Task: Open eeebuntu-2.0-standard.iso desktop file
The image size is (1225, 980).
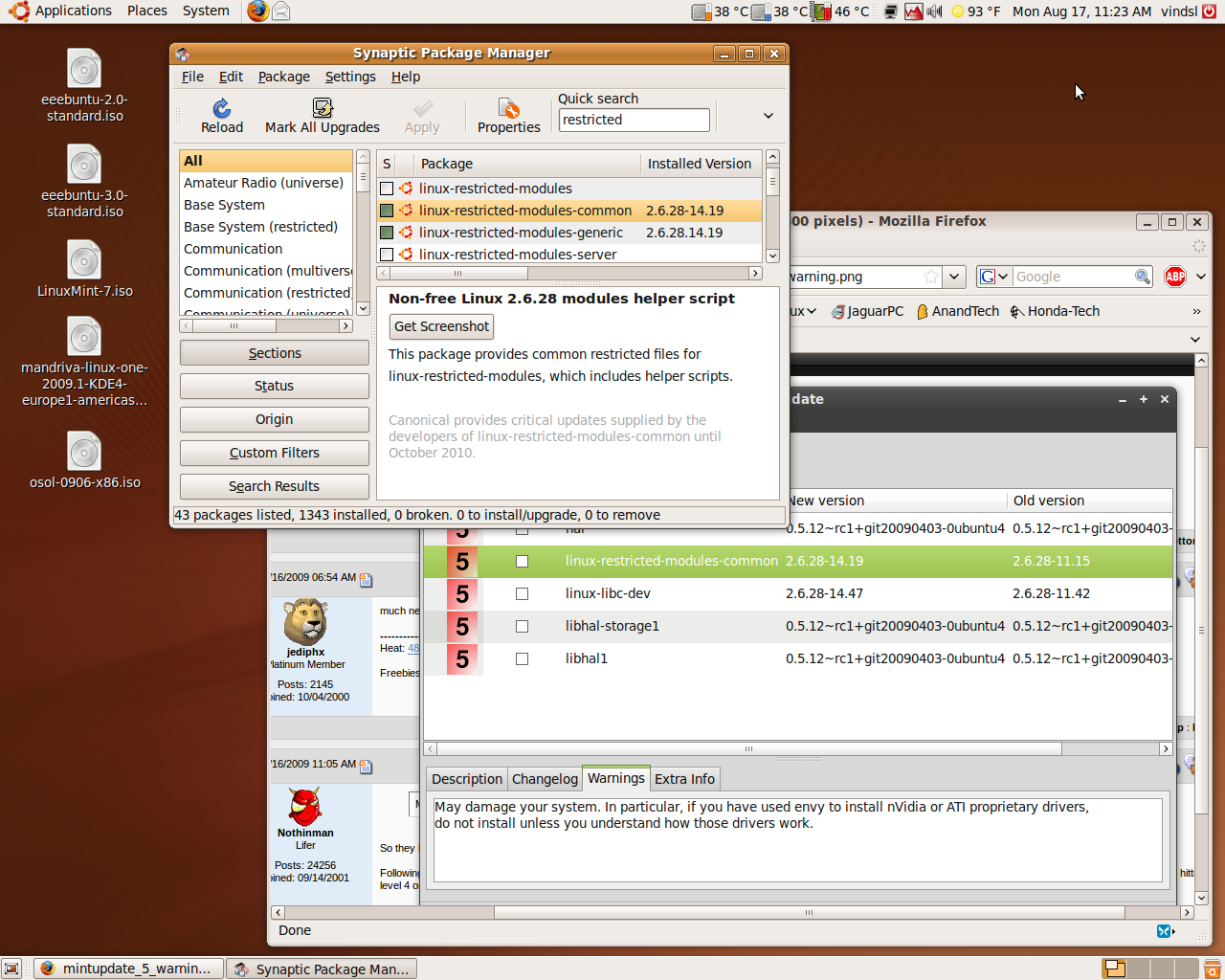Action: click(x=84, y=85)
